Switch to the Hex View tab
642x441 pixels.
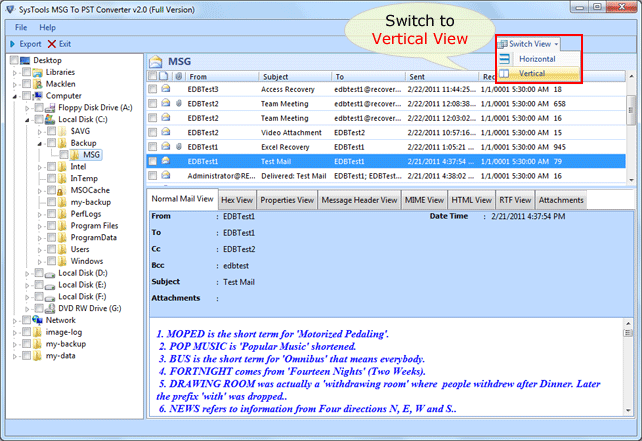click(x=237, y=200)
